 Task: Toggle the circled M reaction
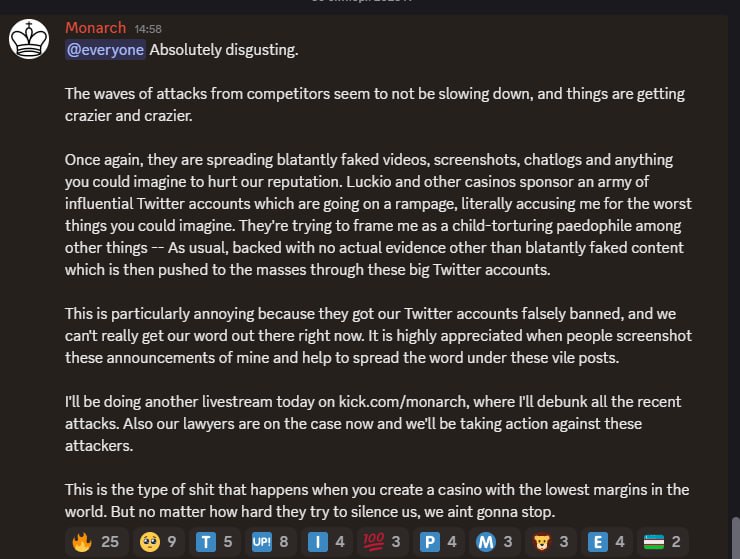tap(496, 542)
